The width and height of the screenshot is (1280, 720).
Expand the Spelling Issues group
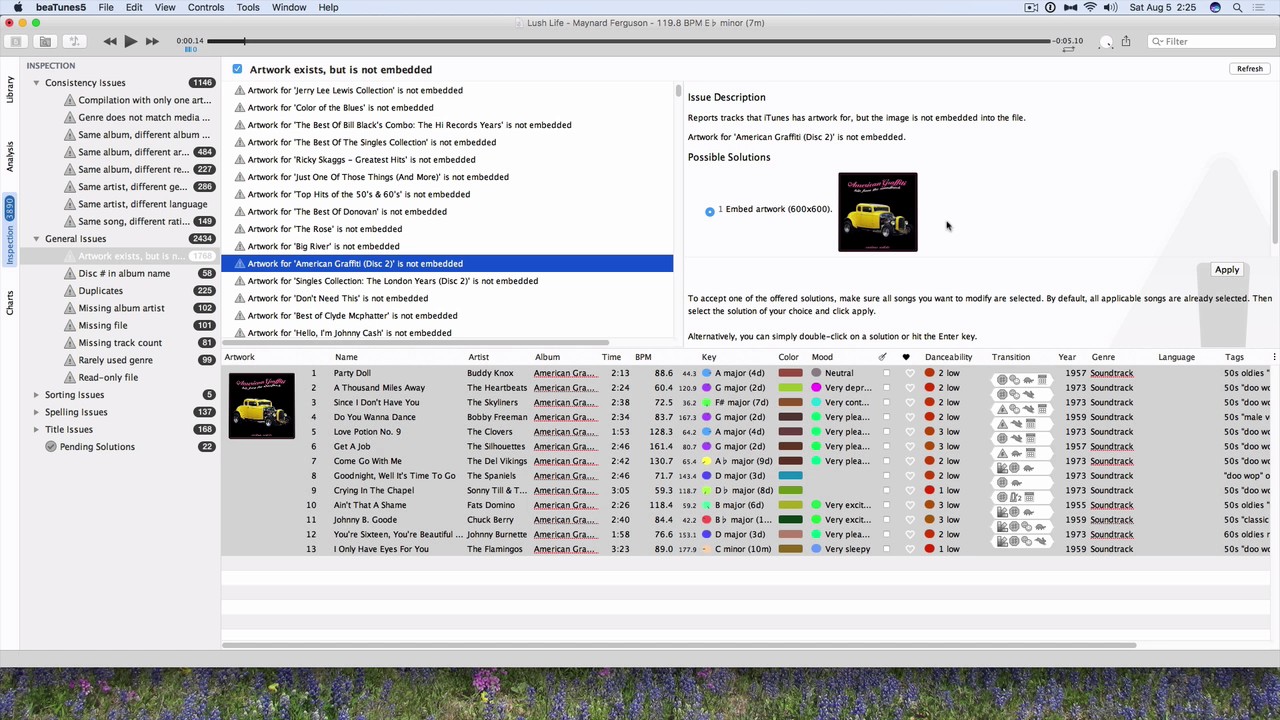36,412
